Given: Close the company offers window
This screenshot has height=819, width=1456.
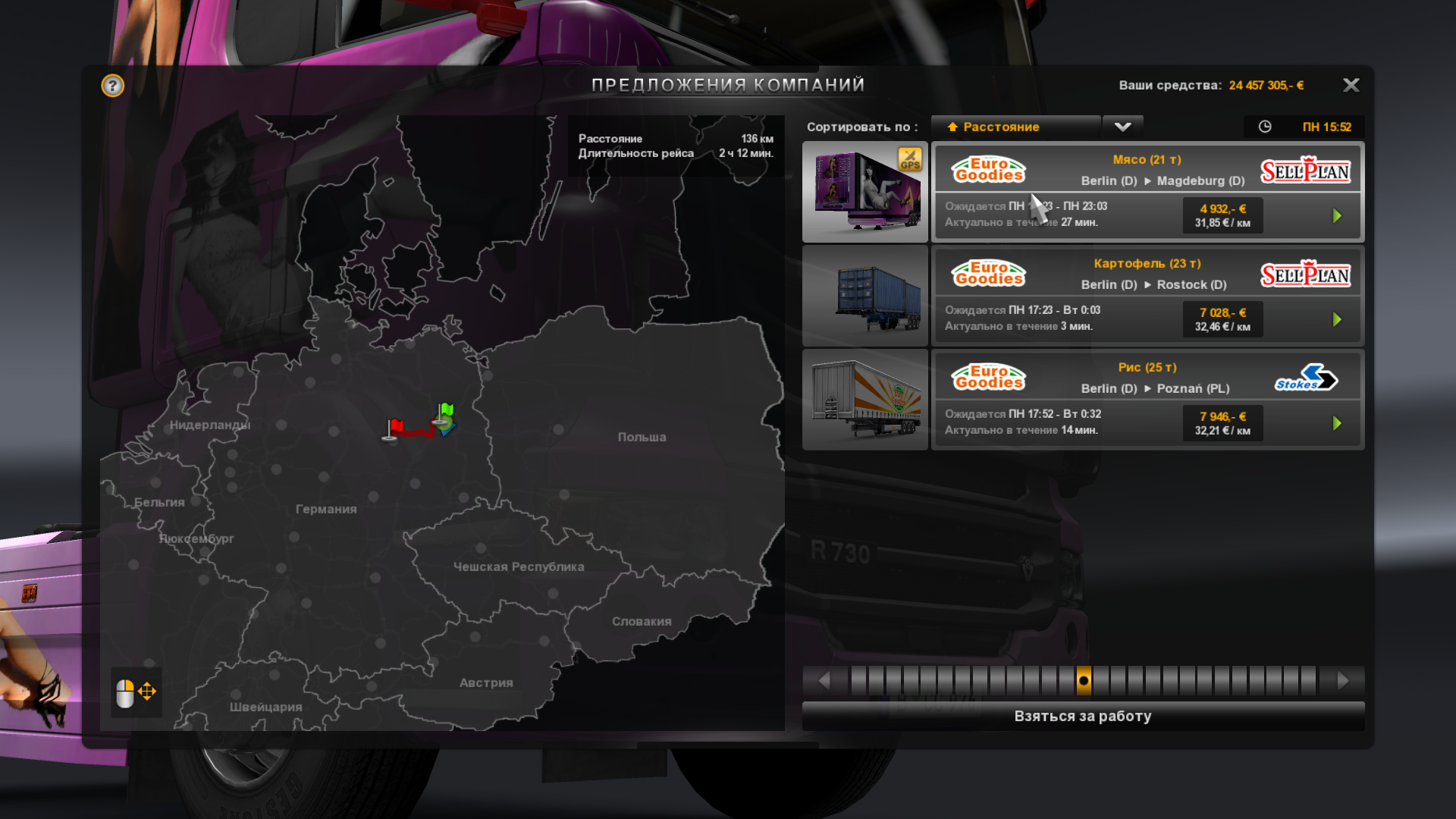Looking at the screenshot, I should [x=1351, y=85].
